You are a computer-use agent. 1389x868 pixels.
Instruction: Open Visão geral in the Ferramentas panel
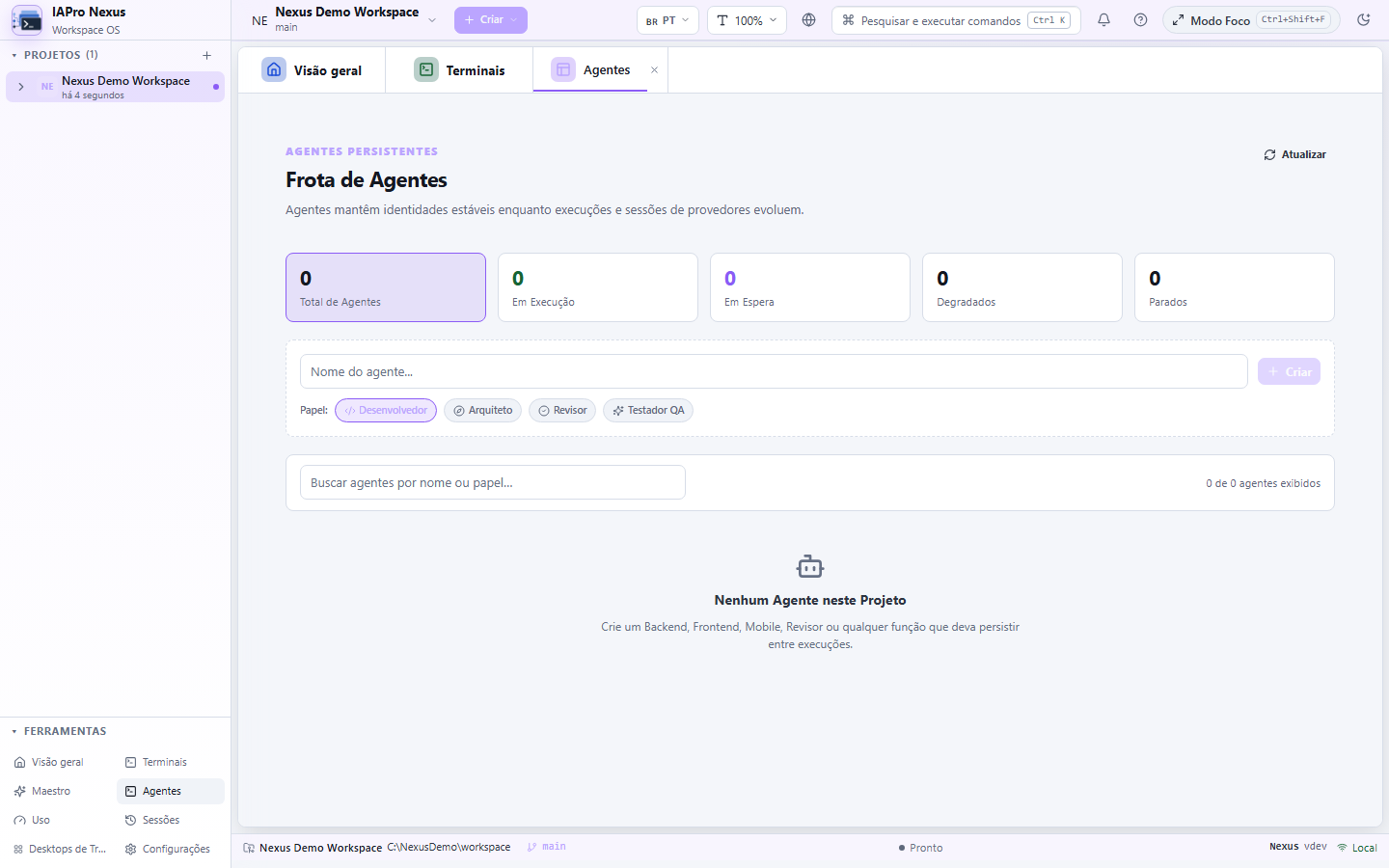coord(59,762)
